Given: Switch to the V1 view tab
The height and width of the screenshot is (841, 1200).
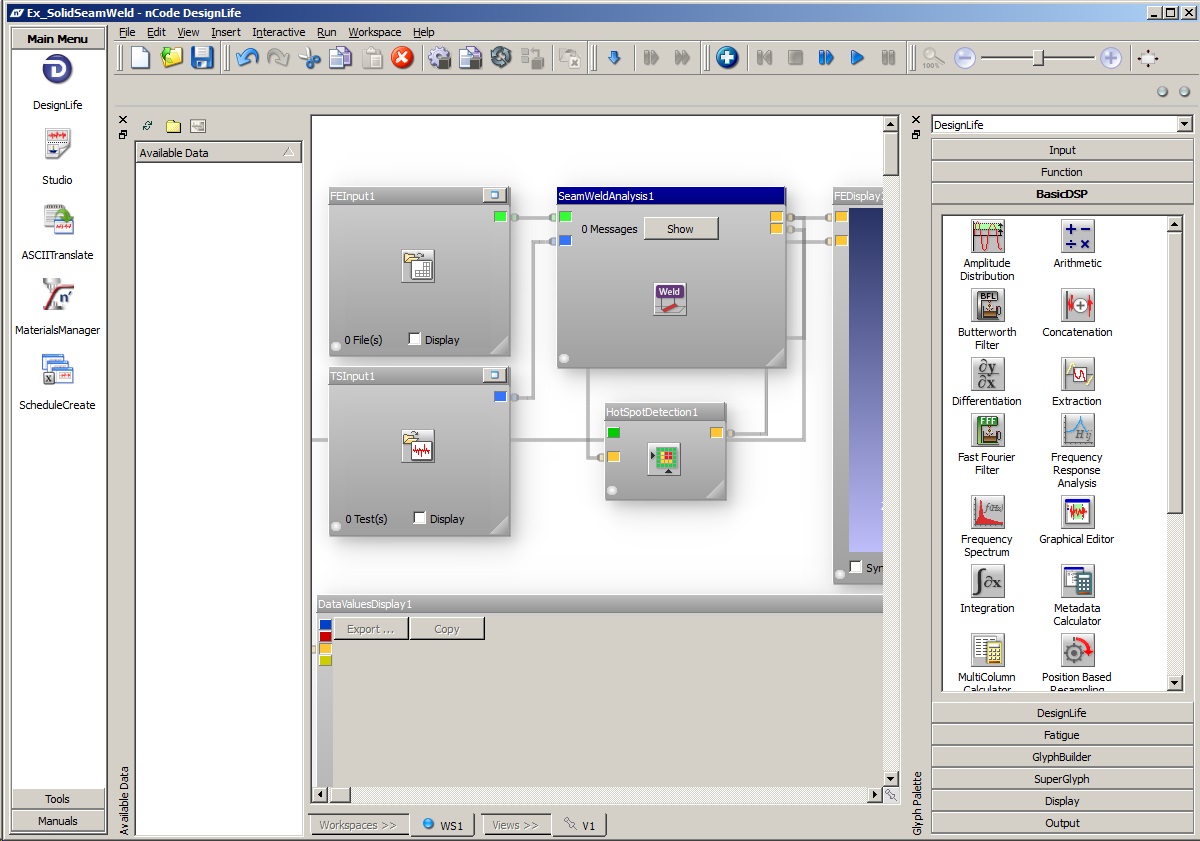Looking at the screenshot, I should 580,825.
